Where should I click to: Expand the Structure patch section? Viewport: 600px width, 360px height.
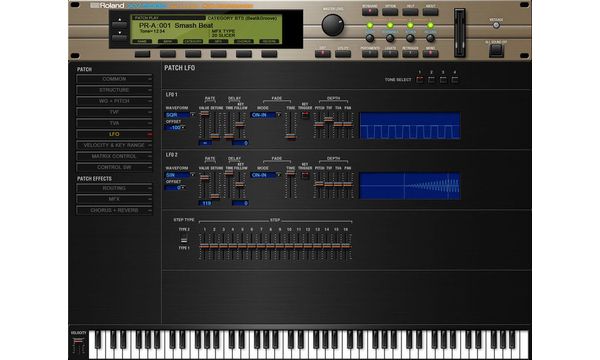[114, 90]
